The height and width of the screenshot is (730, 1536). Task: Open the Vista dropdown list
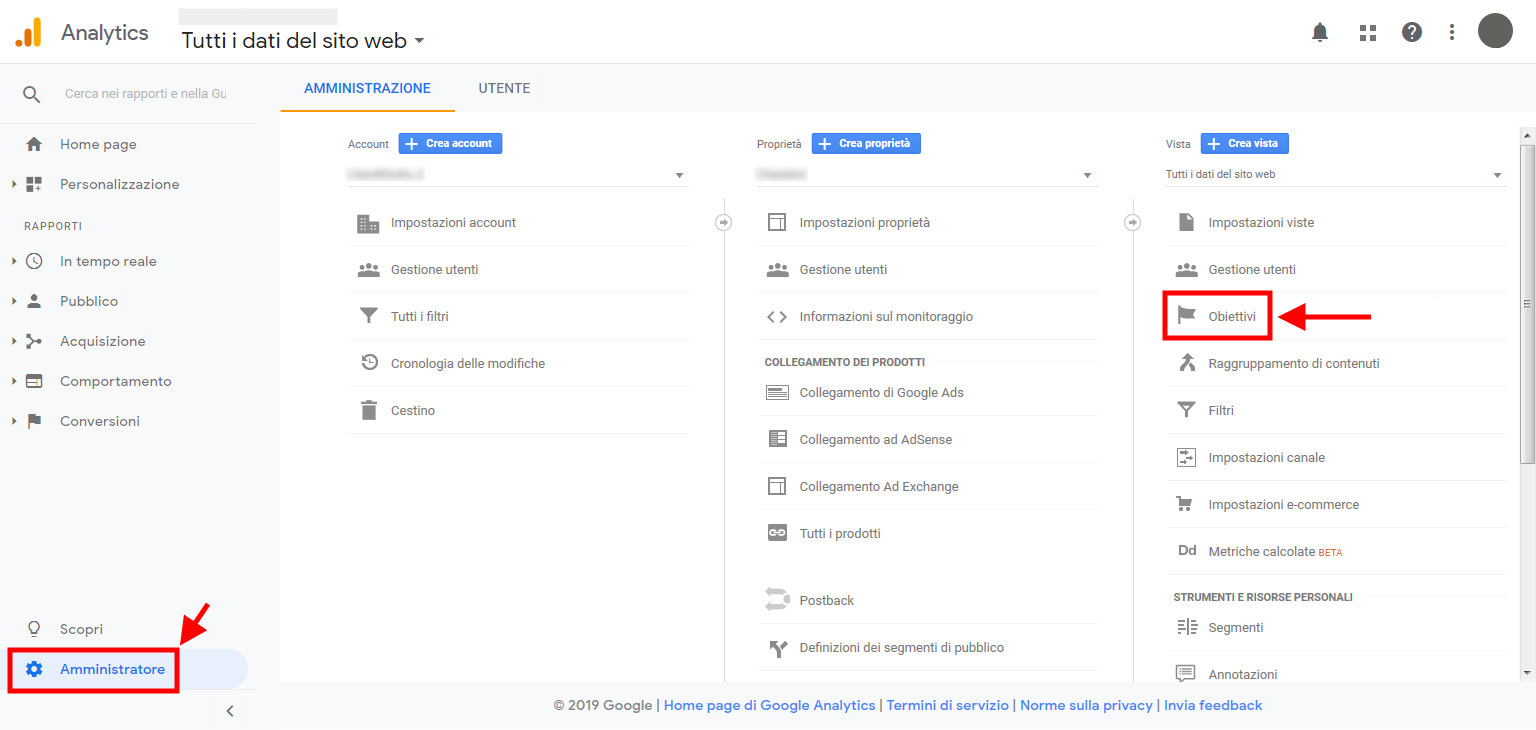click(1334, 175)
